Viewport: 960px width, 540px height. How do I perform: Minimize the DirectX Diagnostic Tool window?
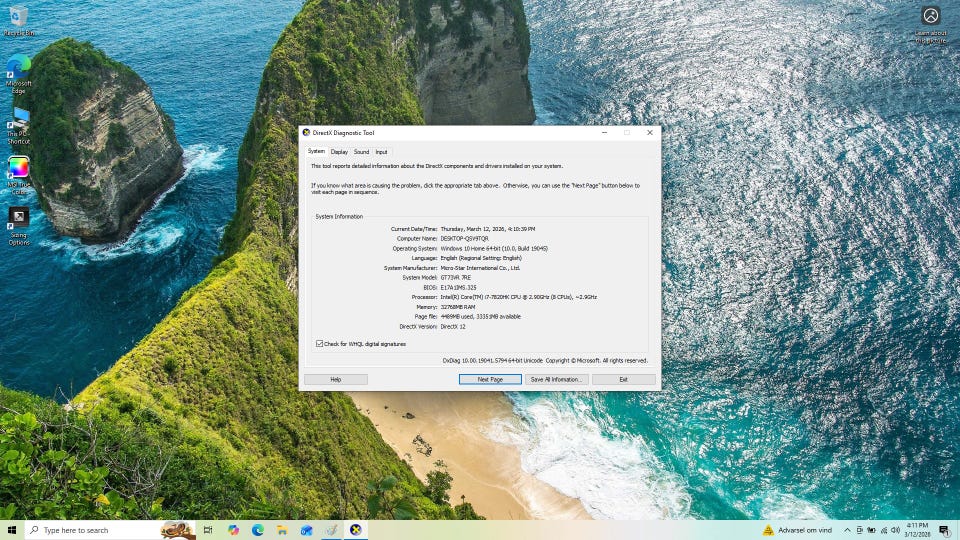click(604, 132)
